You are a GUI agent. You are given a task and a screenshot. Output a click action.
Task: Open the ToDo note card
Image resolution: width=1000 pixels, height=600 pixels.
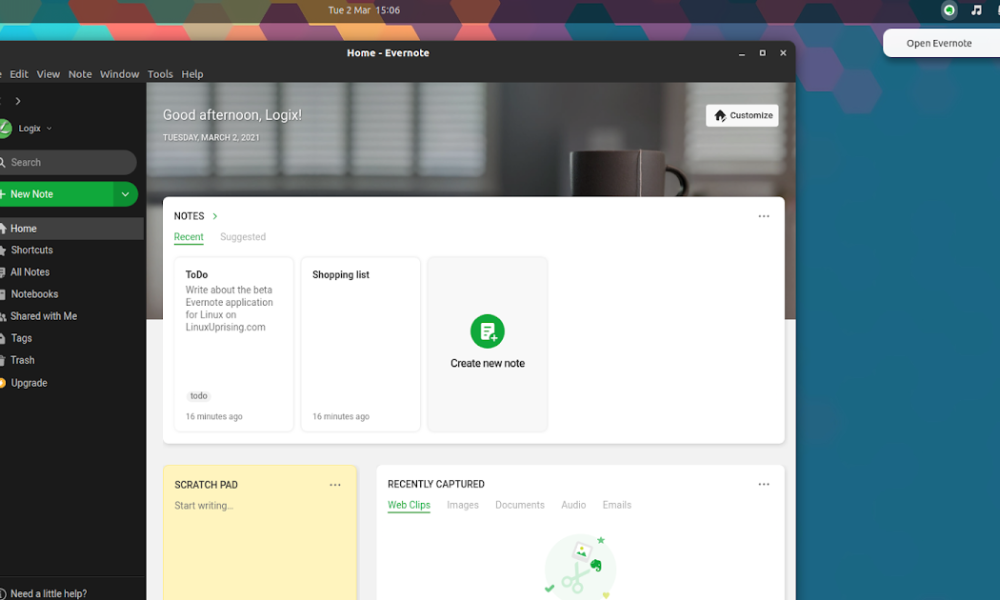[x=233, y=344]
